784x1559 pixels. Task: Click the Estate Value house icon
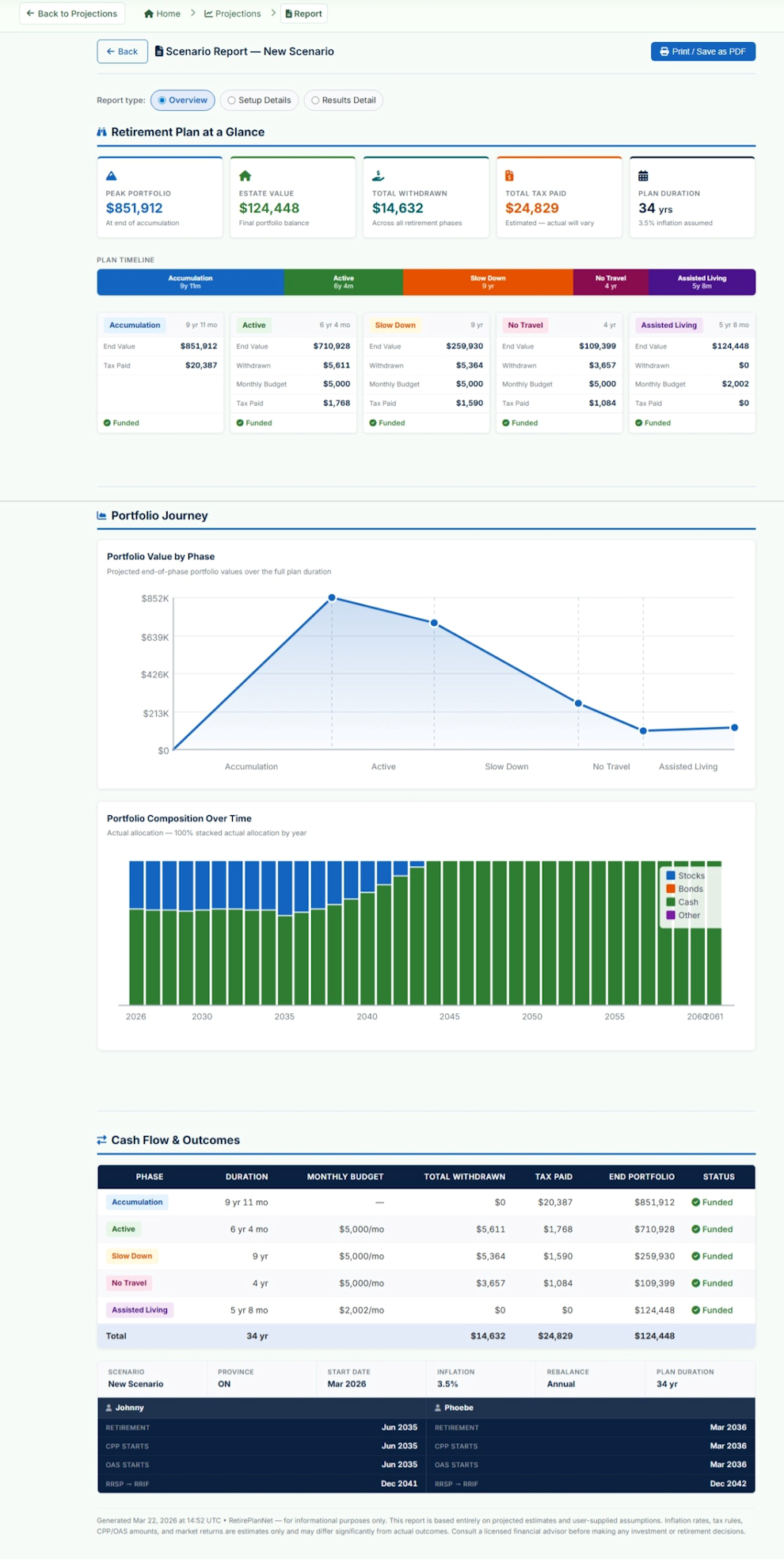click(245, 176)
